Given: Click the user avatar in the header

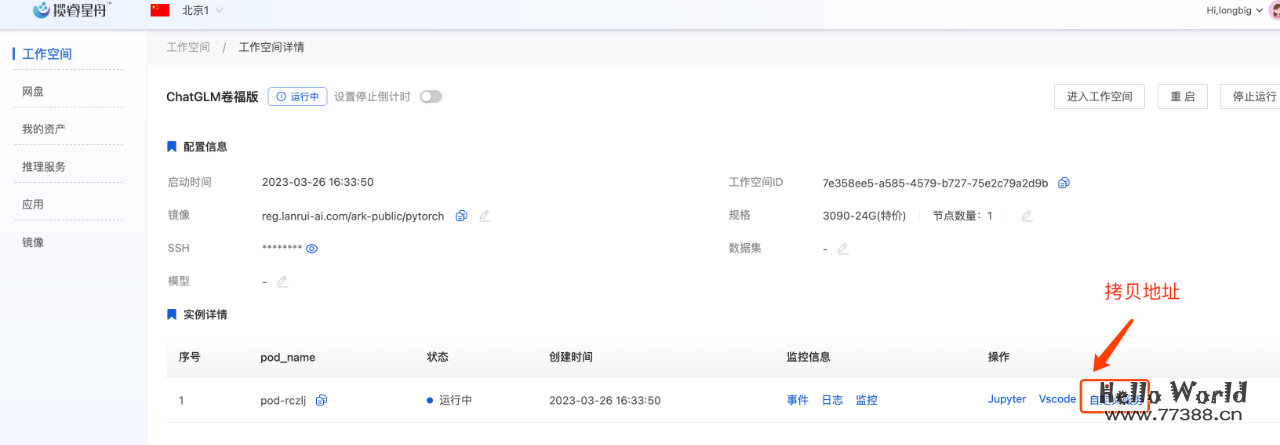Looking at the screenshot, I should [1275, 10].
